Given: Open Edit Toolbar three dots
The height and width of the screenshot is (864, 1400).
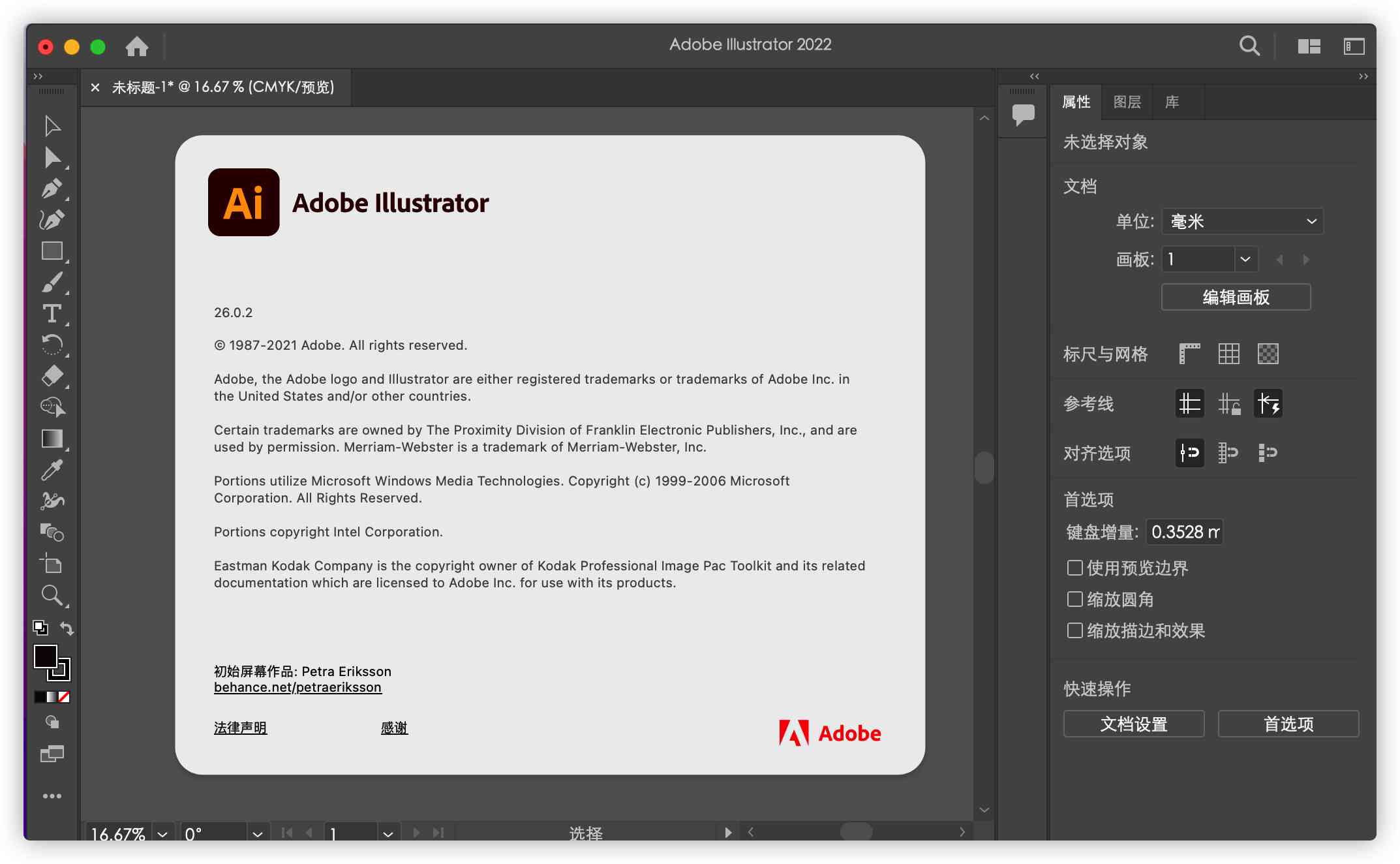Looking at the screenshot, I should (x=52, y=796).
